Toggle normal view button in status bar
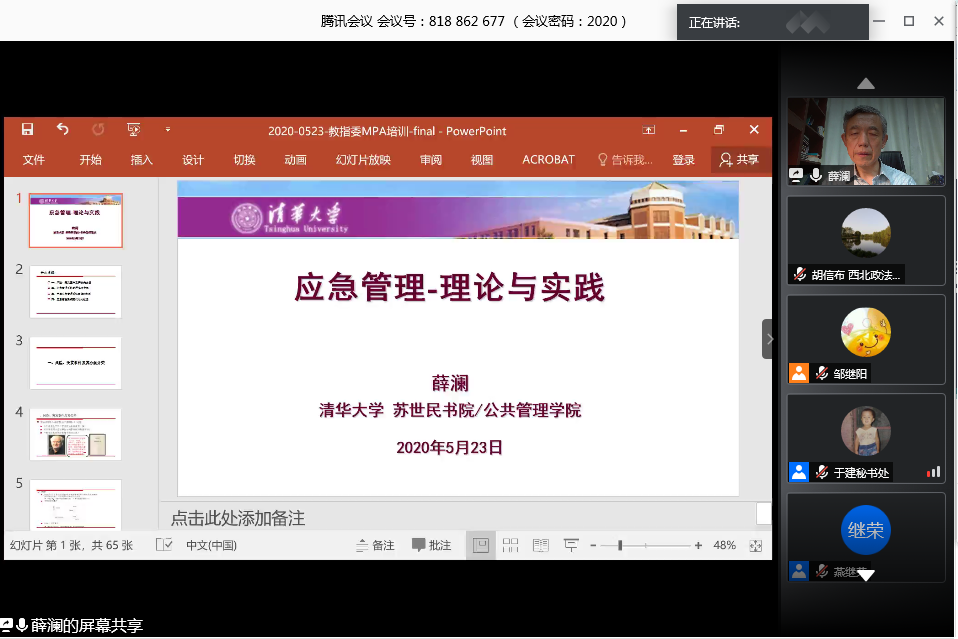 pos(481,545)
